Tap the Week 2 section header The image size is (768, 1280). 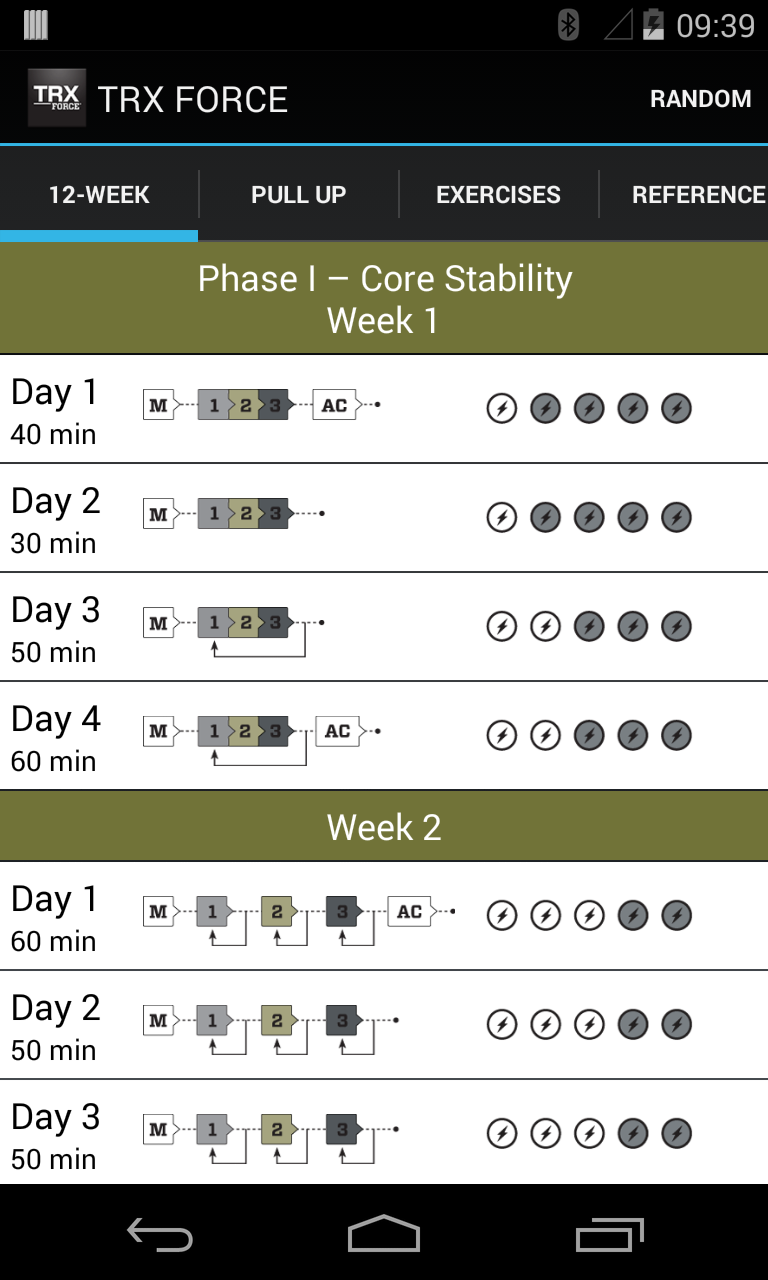pyautogui.click(x=384, y=827)
